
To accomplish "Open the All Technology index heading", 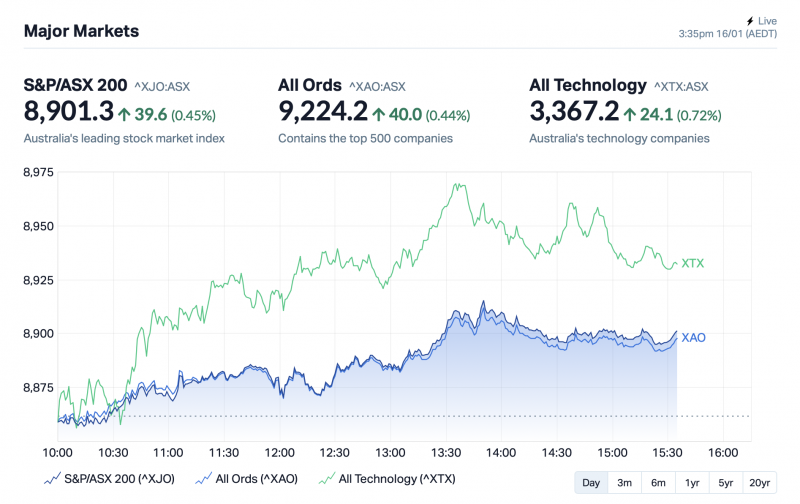I will pyautogui.click(x=586, y=84).
